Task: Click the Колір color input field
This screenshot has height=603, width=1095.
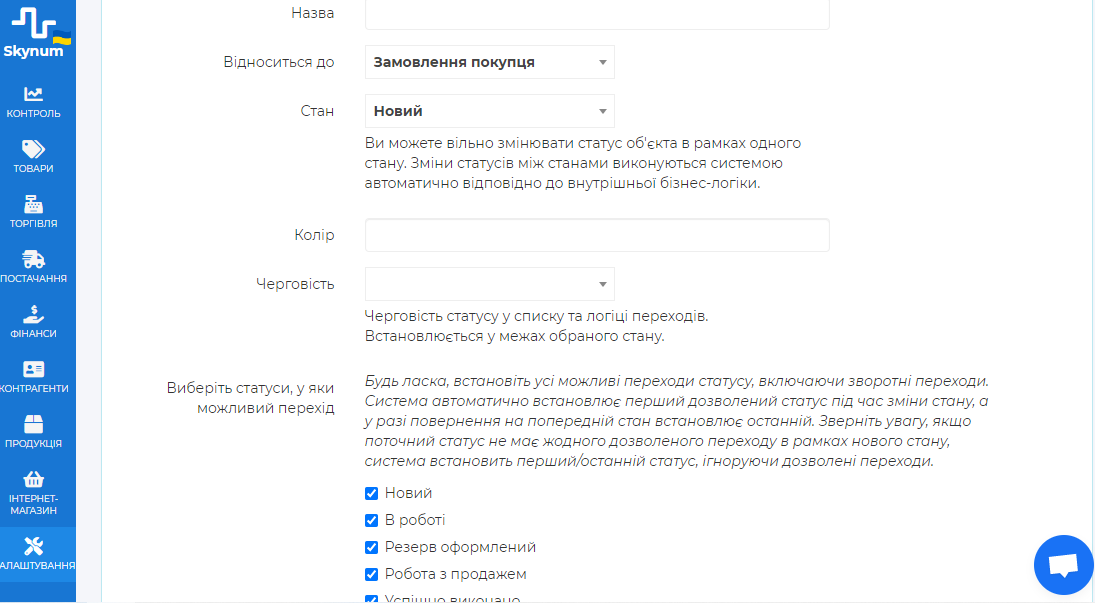Action: point(597,235)
